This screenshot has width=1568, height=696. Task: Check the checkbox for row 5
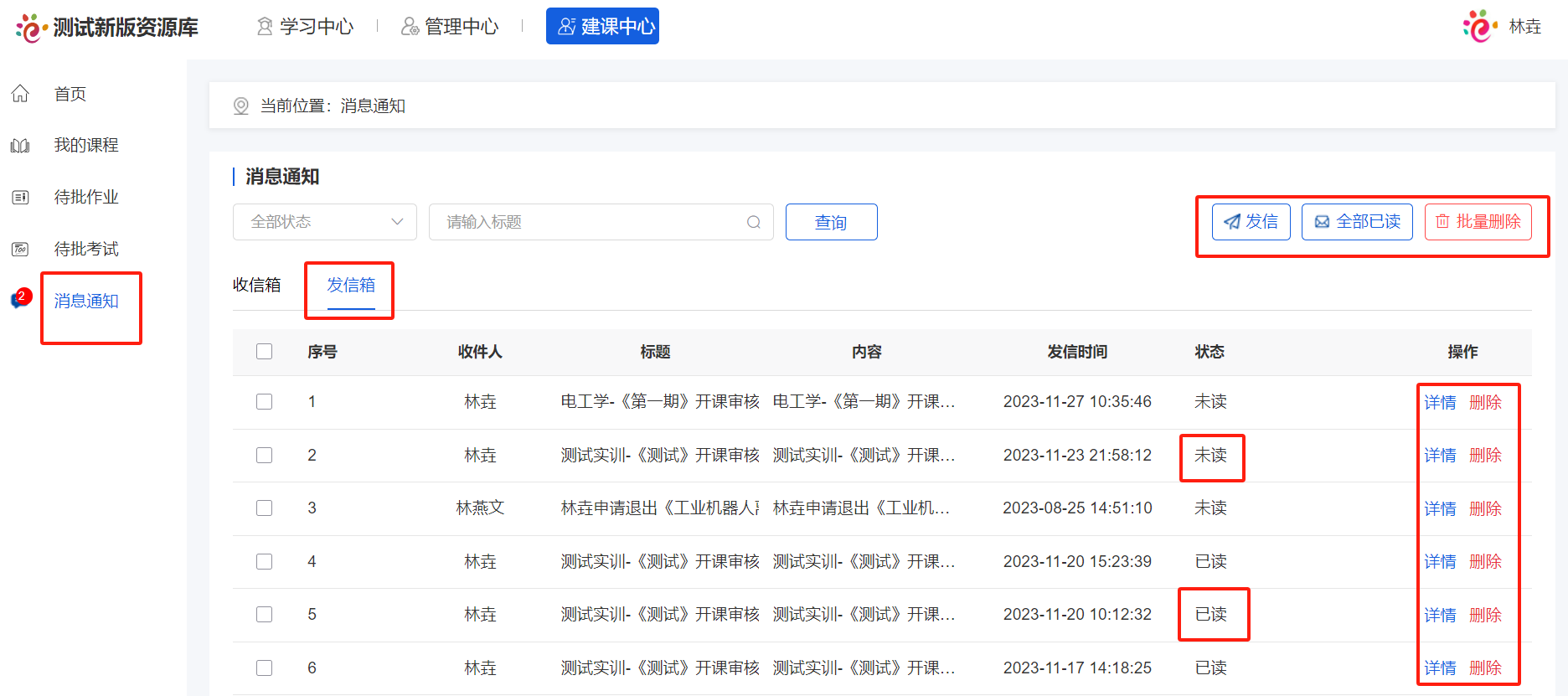point(265,615)
